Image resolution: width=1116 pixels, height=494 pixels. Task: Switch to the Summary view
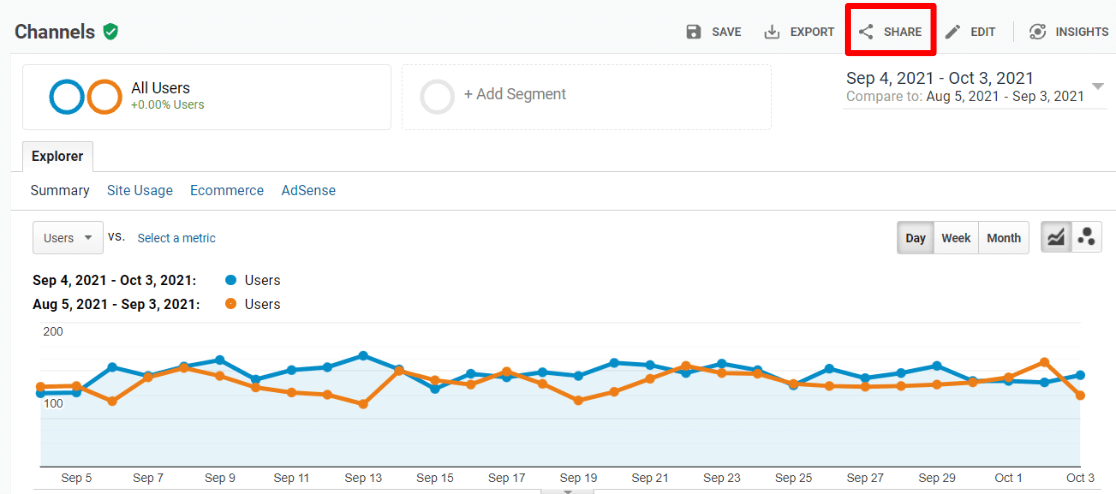coord(60,191)
